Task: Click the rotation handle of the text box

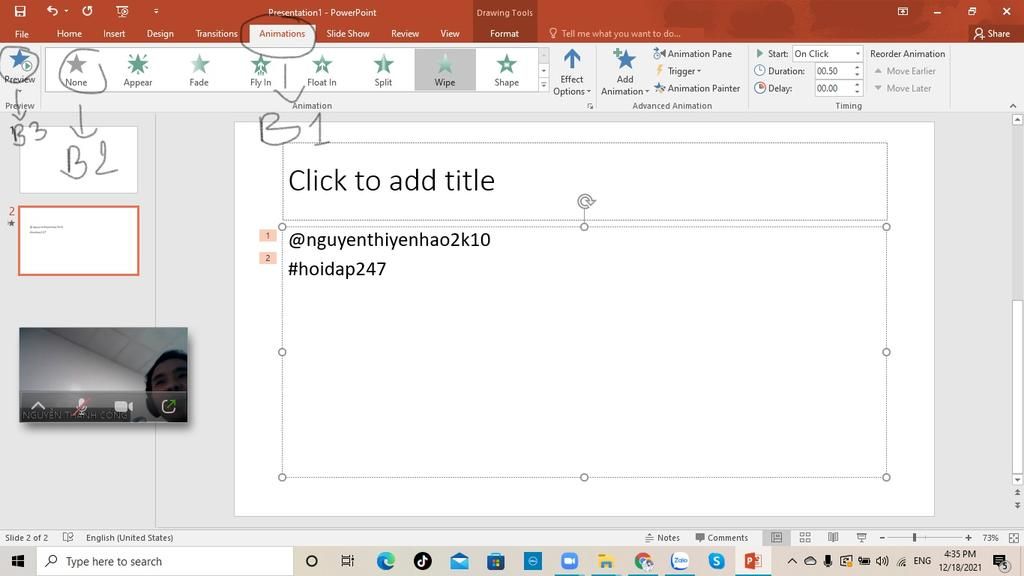Action: tap(585, 201)
